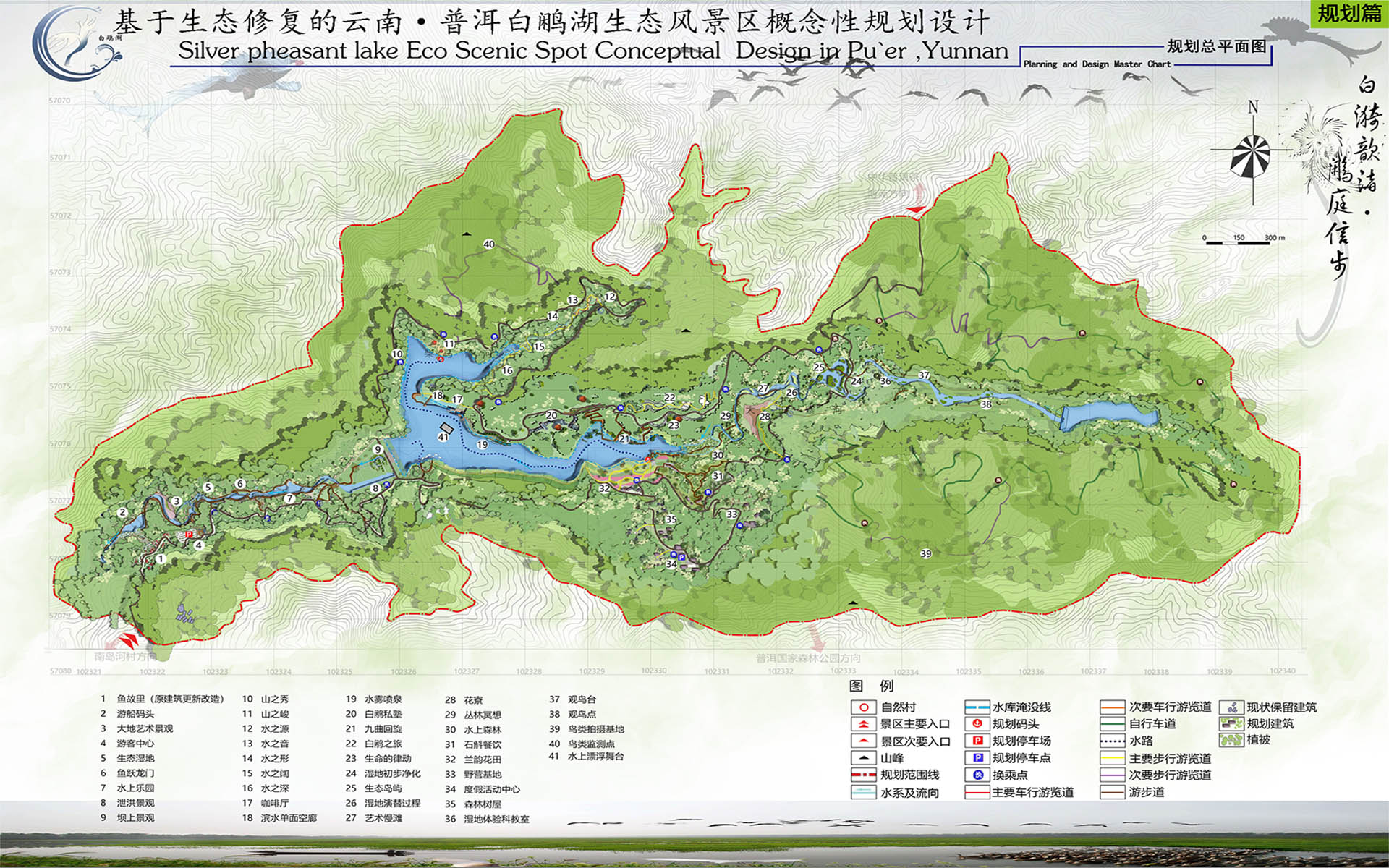
Task: Click the 景区主要入口 legend icon
Action: tap(863, 724)
